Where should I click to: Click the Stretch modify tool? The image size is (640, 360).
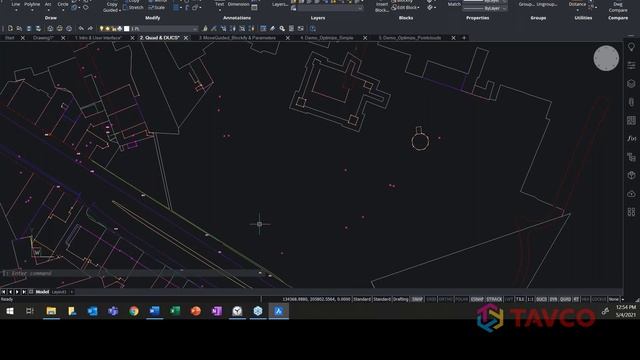pyautogui.click(x=133, y=7)
